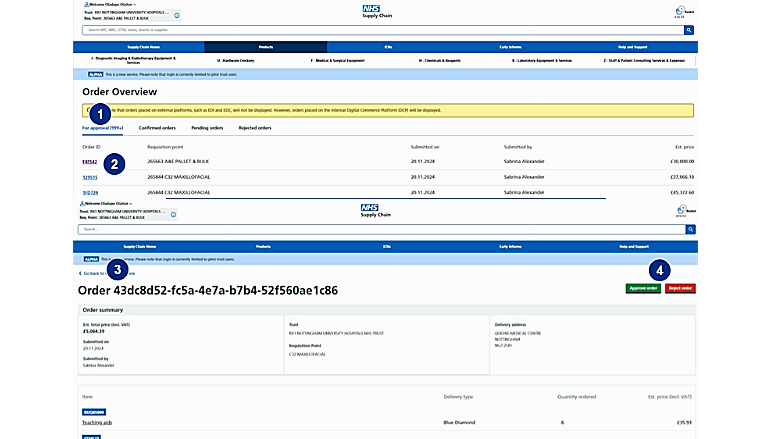
Task: Select J - Diagnostic Imaging & Radiotherapy Equipment category
Action: [x=133, y=60]
